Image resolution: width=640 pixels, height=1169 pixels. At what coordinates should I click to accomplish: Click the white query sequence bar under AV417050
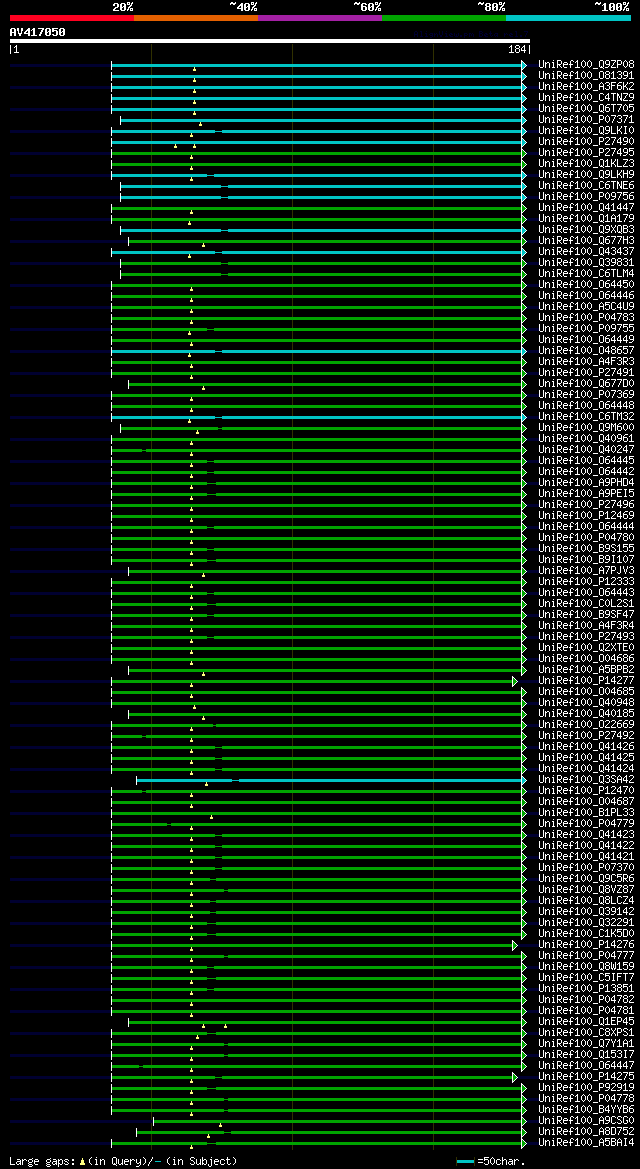click(x=269, y=41)
